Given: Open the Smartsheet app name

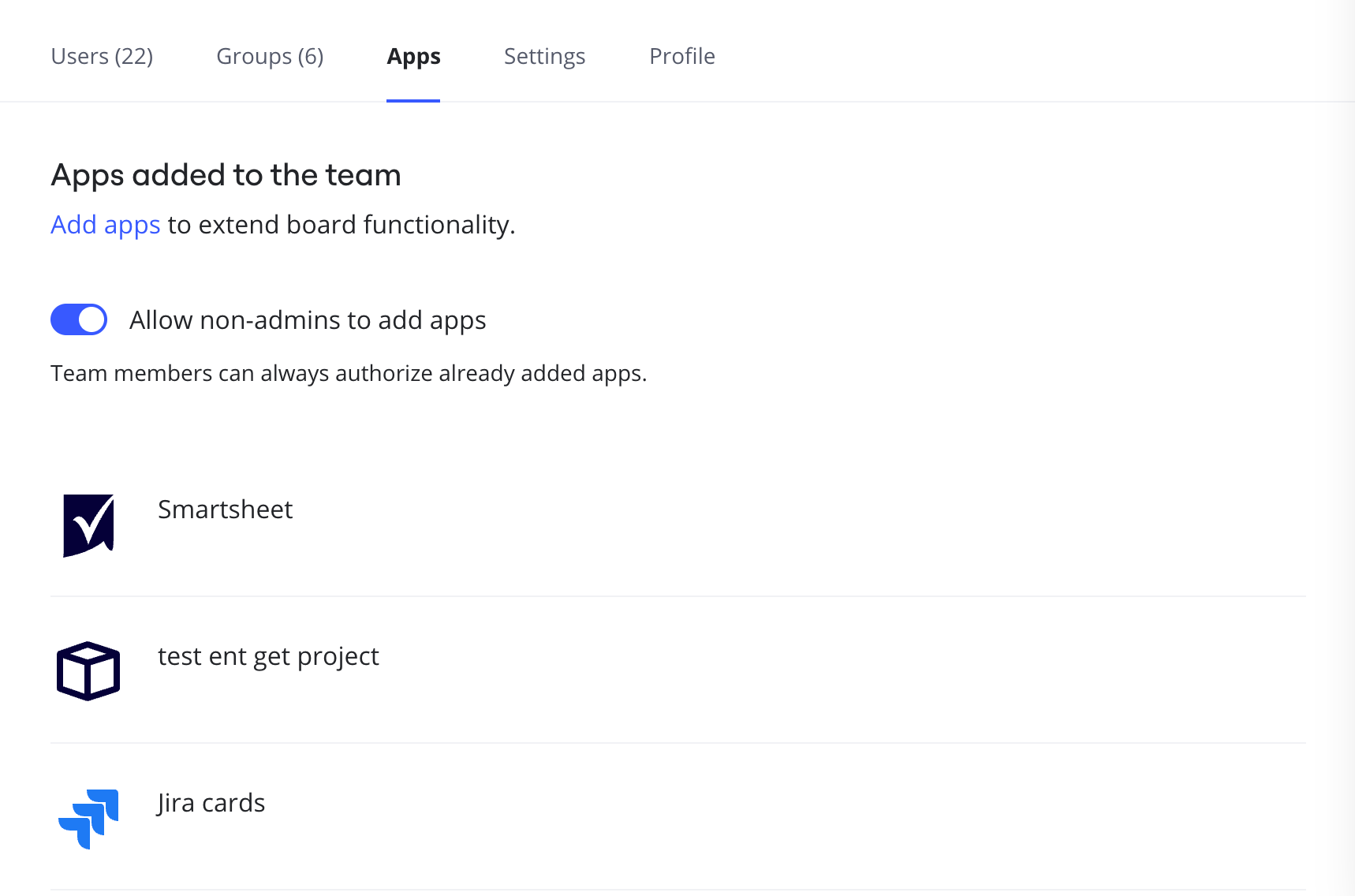Looking at the screenshot, I should pyautogui.click(x=225, y=510).
